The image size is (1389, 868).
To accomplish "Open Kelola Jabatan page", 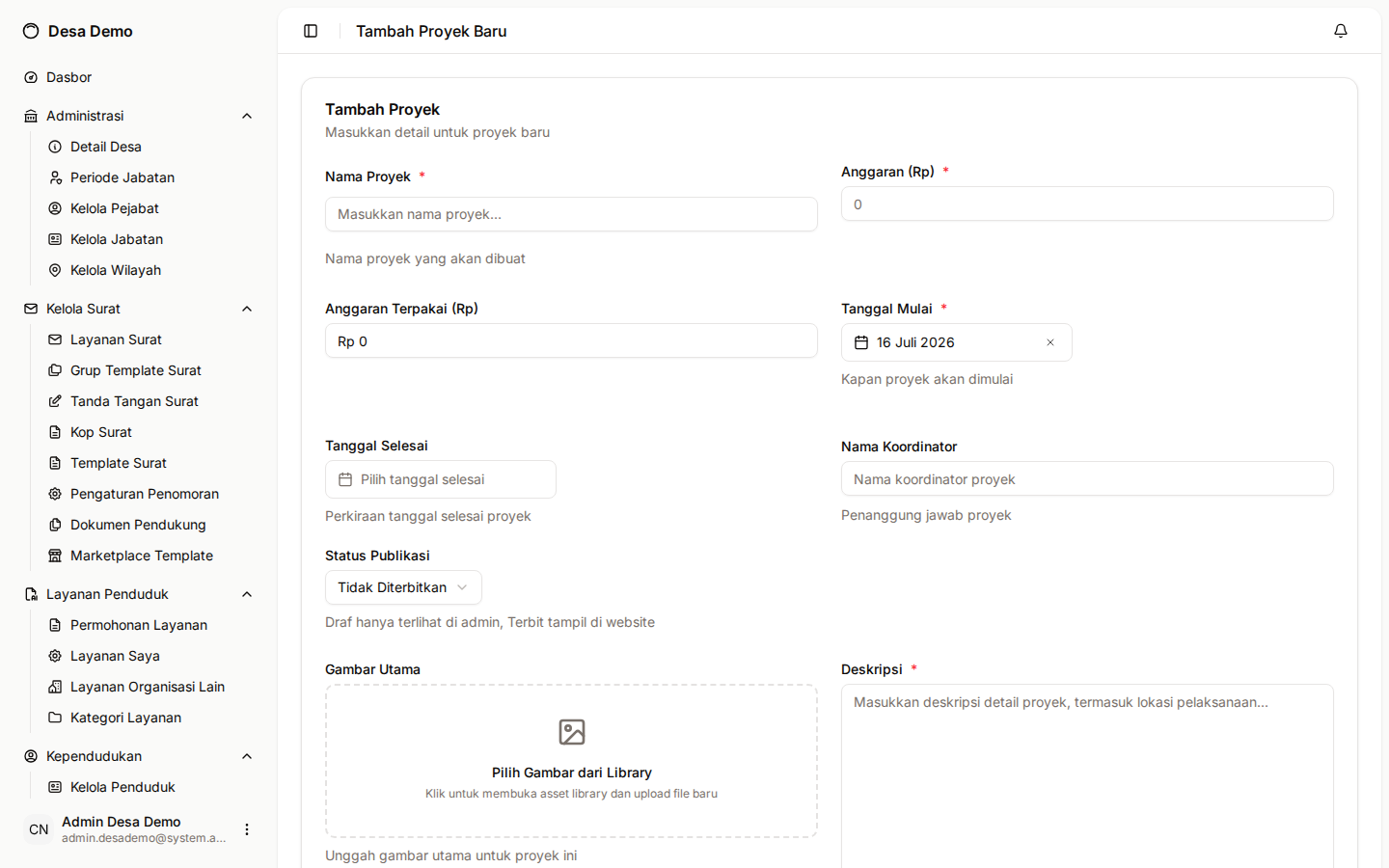I will [x=150, y=239].
